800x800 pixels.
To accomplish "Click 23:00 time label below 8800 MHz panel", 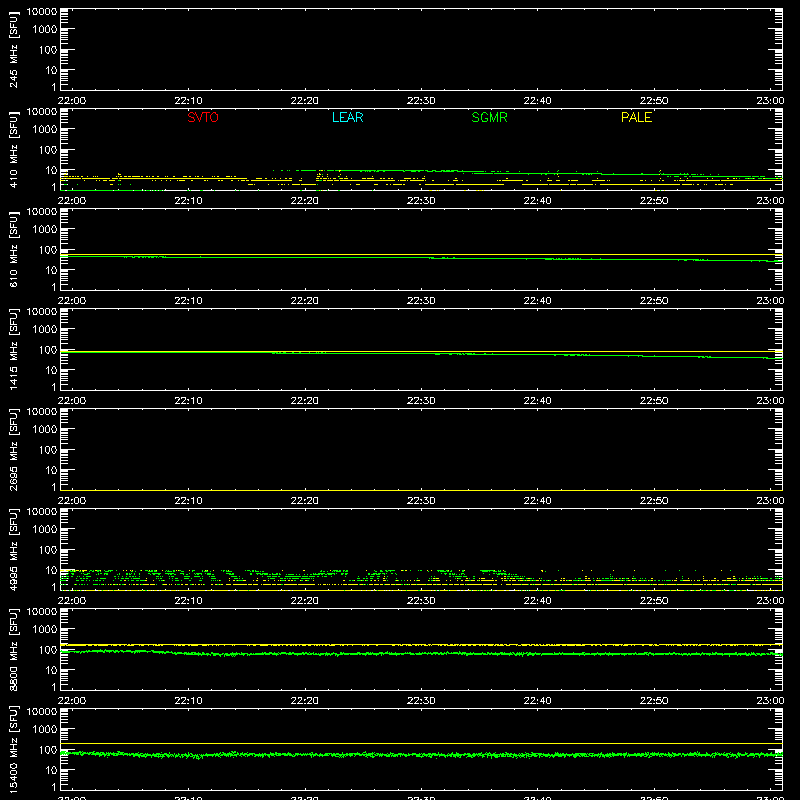I will tap(770, 701).
